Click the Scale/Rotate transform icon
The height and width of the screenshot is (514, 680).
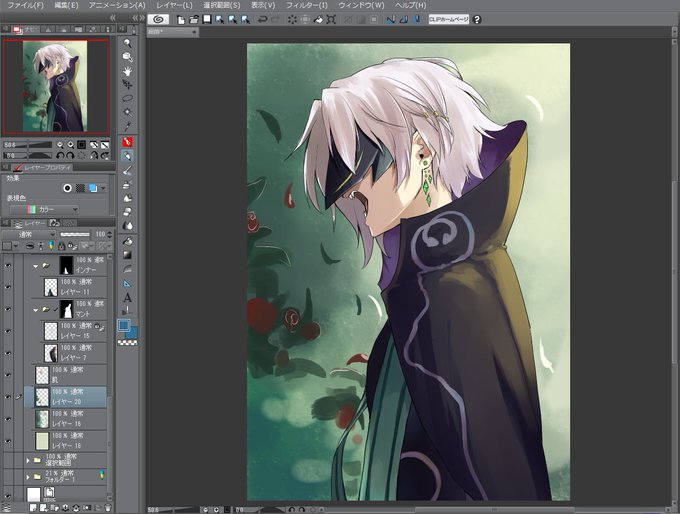331,20
